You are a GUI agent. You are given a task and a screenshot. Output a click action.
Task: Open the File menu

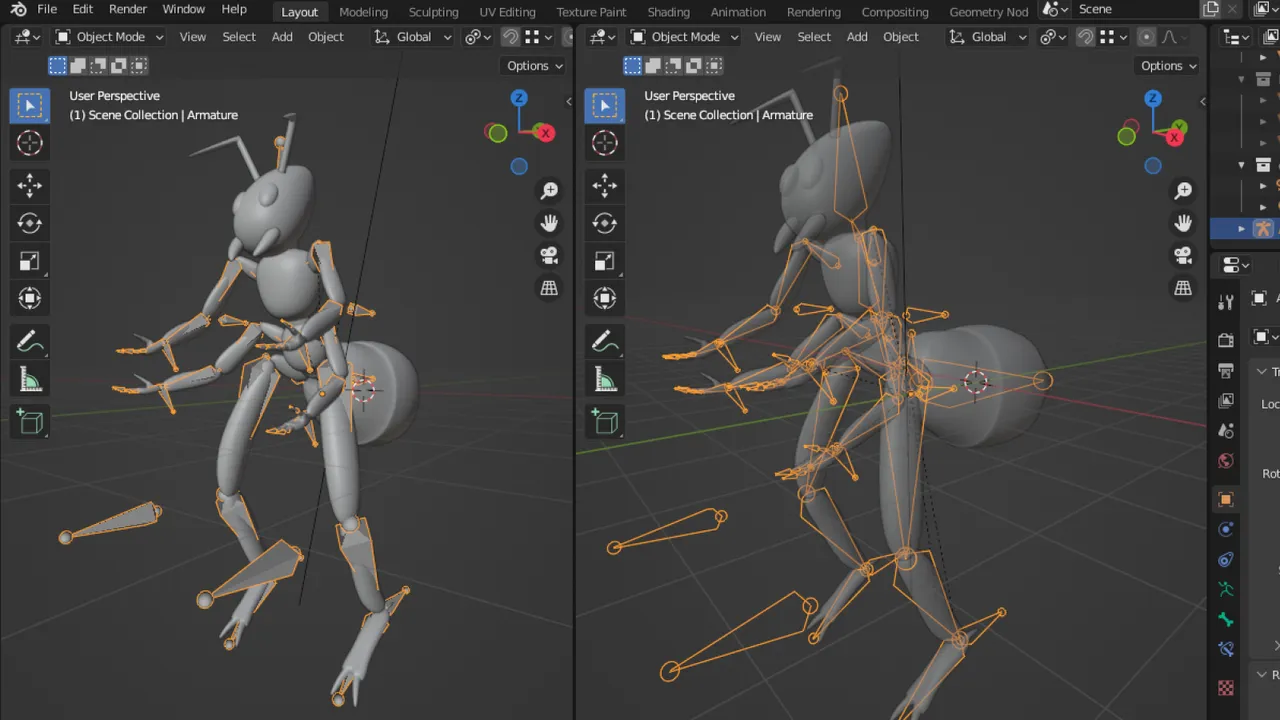point(47,9)
